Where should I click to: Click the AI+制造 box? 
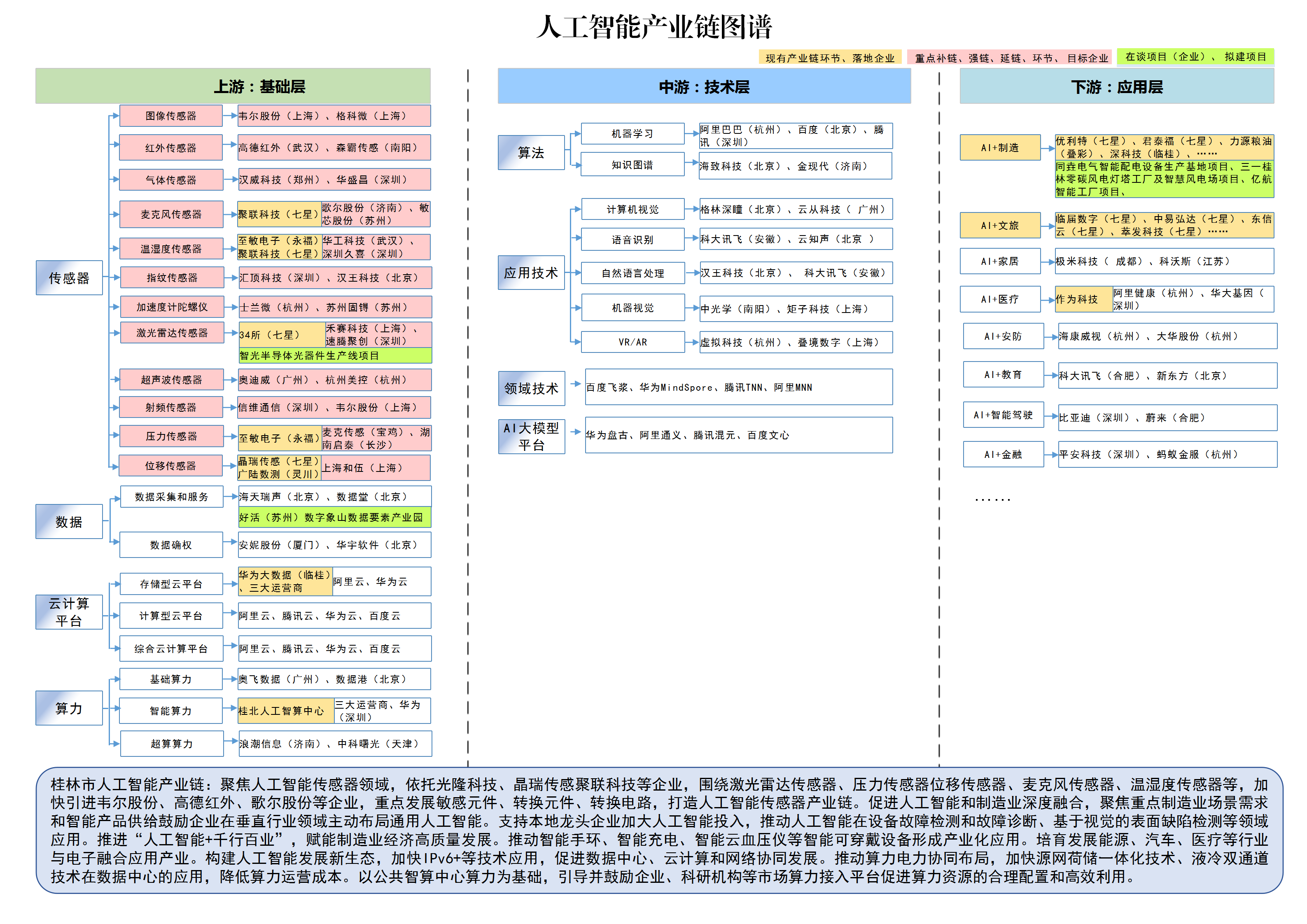point(1000,148)
